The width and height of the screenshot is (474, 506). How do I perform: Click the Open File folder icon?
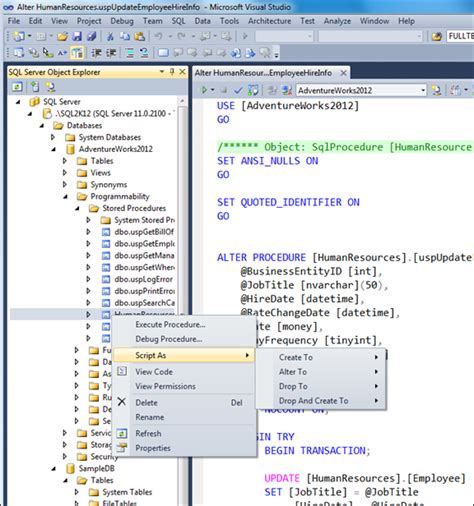click(x=62, y=36)
